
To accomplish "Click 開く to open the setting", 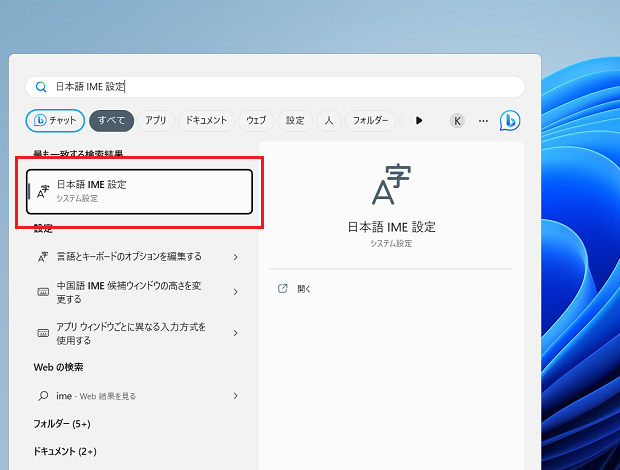I will pyautogui.click(x=304, y=289).
